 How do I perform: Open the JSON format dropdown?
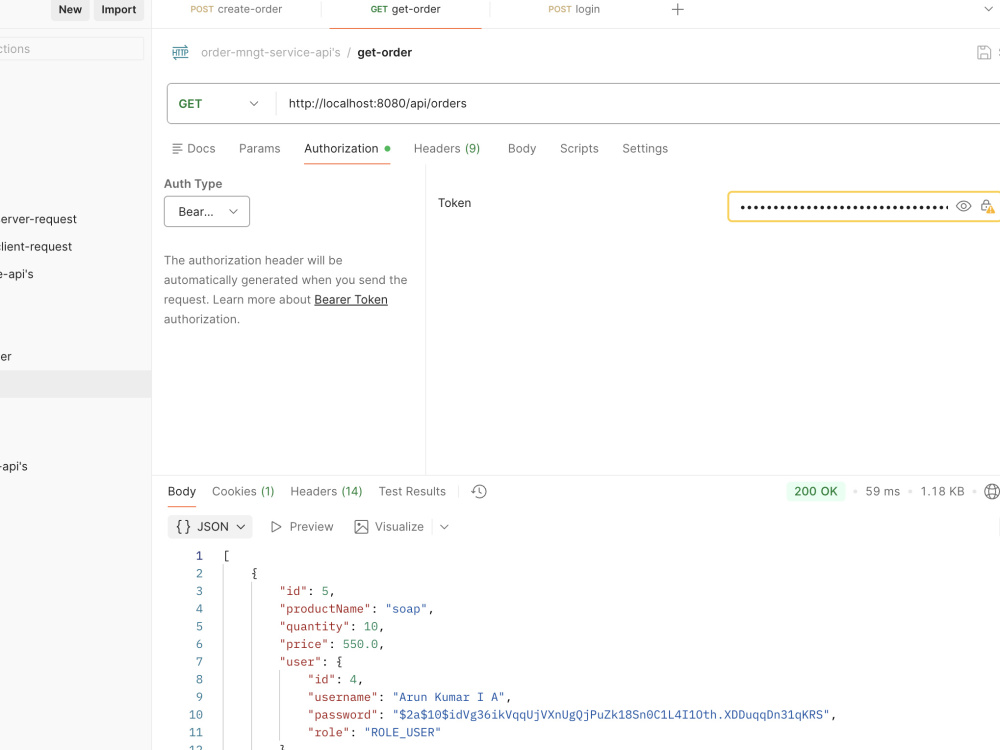pyautogui.click(x=210, y=527)
